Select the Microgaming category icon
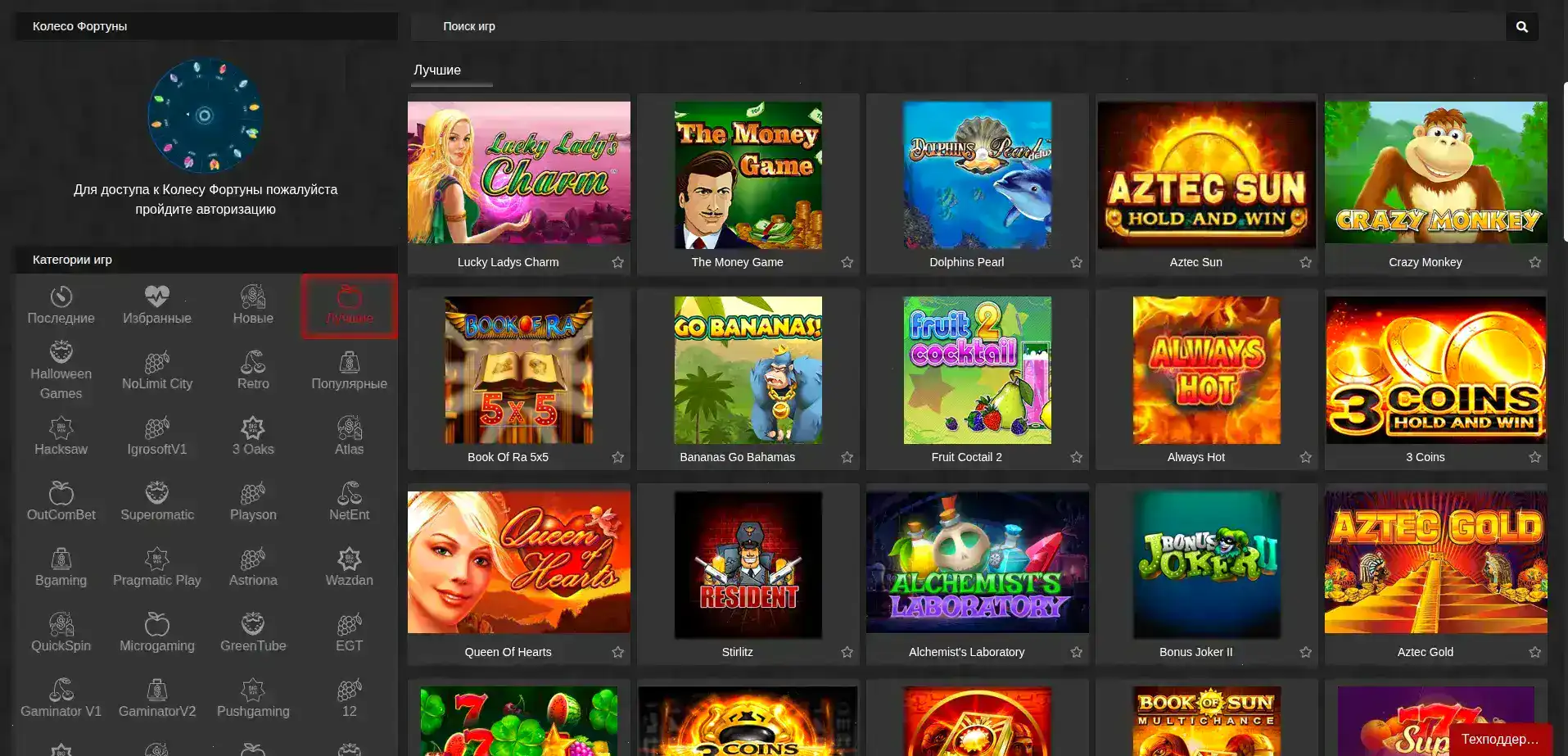The width and height of the screenshot is (1568, 756). point(156,632)
